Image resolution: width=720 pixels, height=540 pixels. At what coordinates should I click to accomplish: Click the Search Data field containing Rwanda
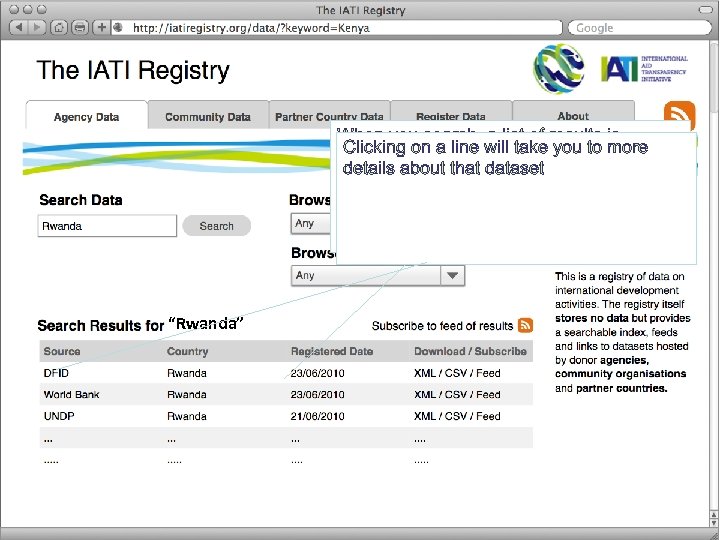point(107,226)
